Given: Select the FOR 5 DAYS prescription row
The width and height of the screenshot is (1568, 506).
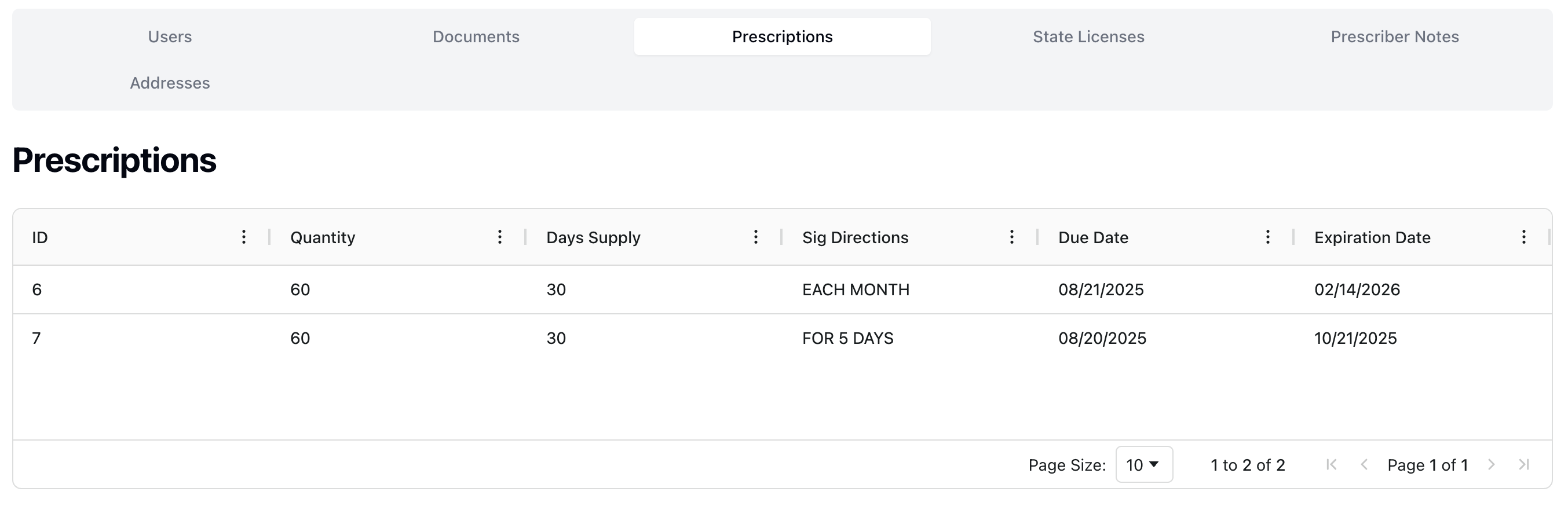Looking at the screenshot, I should click(x=847, y=338).
